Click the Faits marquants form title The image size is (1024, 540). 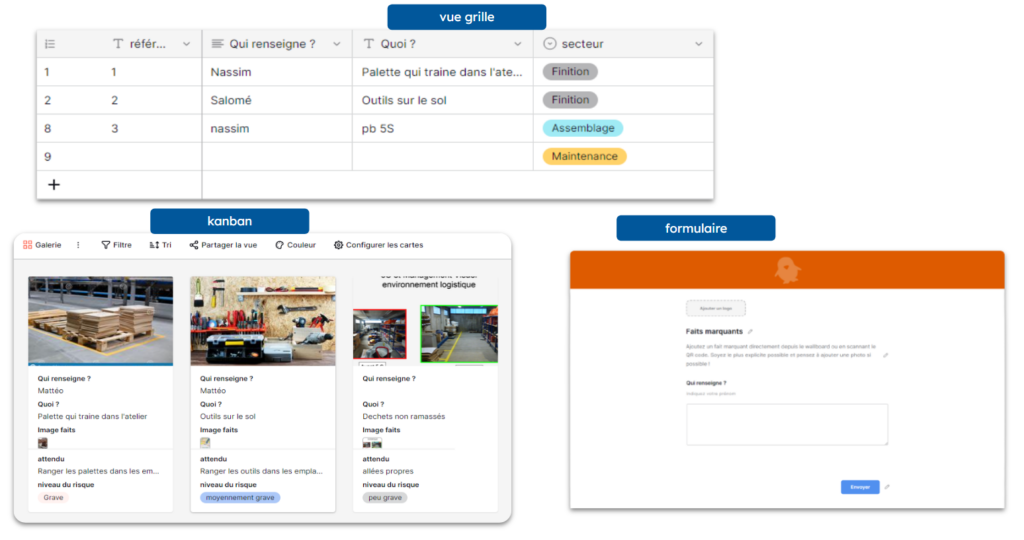pyautogui.click(x=714, y=332)
